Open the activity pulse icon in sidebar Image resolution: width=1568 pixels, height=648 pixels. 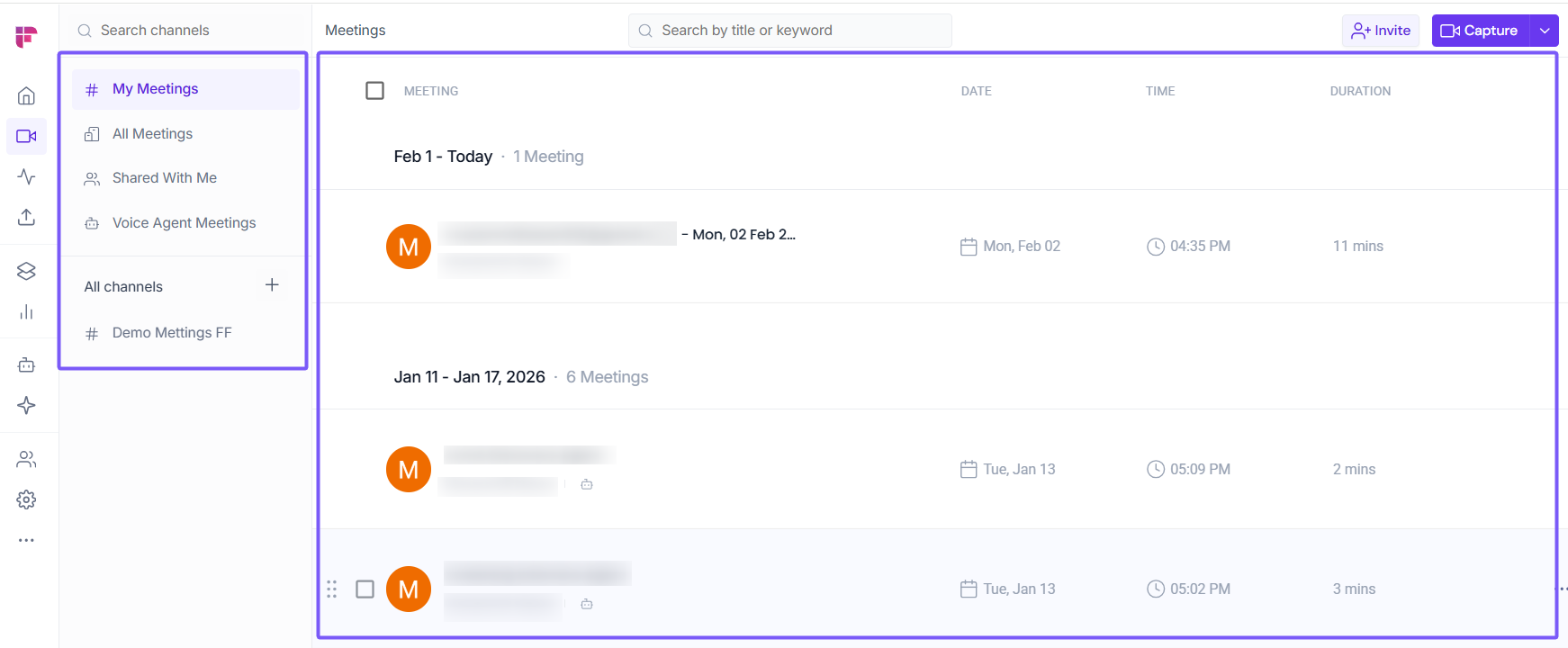click(x=27, y=176)
